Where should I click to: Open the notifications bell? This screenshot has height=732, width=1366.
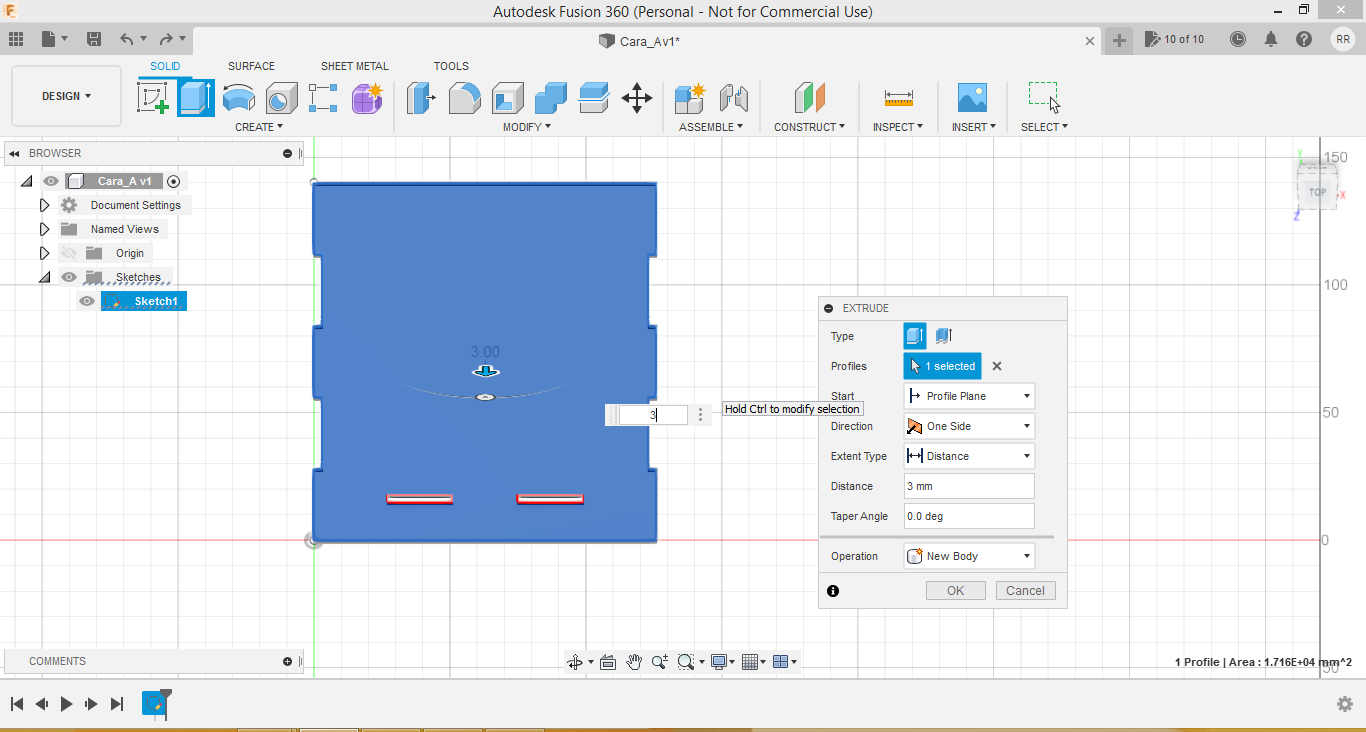[x=1271, y=39]
